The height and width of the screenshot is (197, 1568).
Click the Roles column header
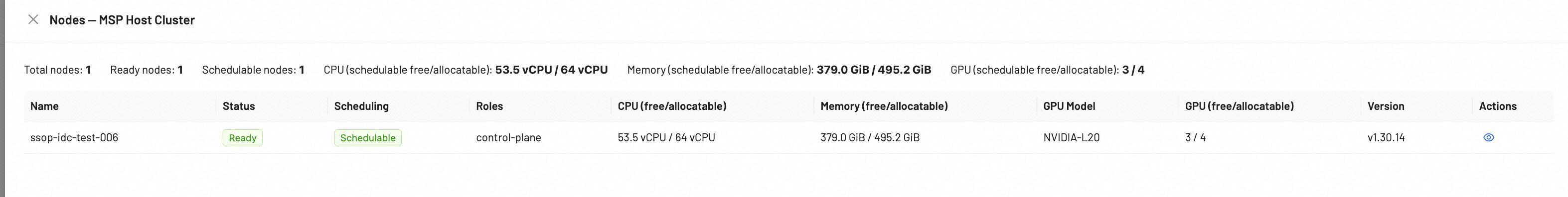pos(489,106)
